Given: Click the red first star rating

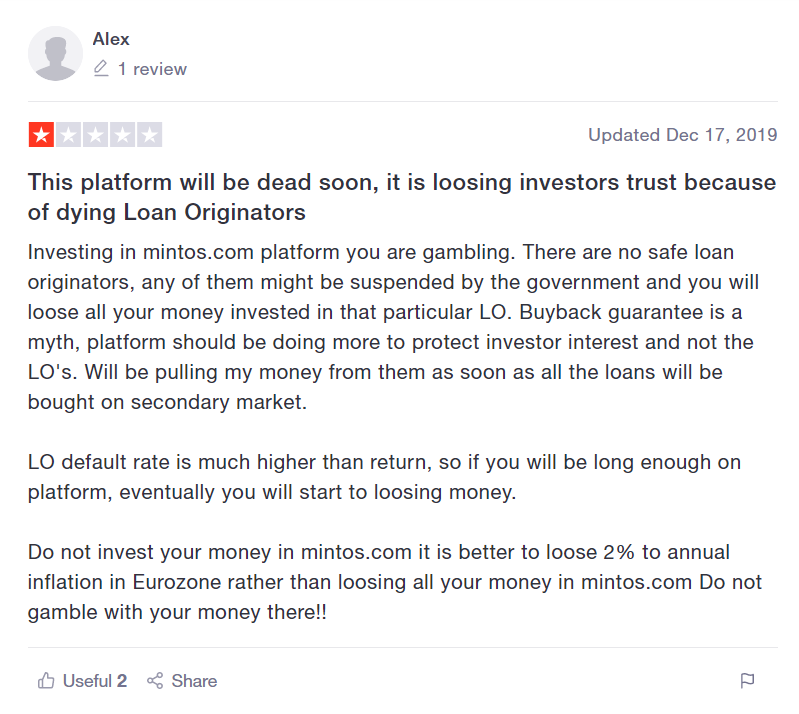Looking at the screenshot, I should (x=41, y=135).
